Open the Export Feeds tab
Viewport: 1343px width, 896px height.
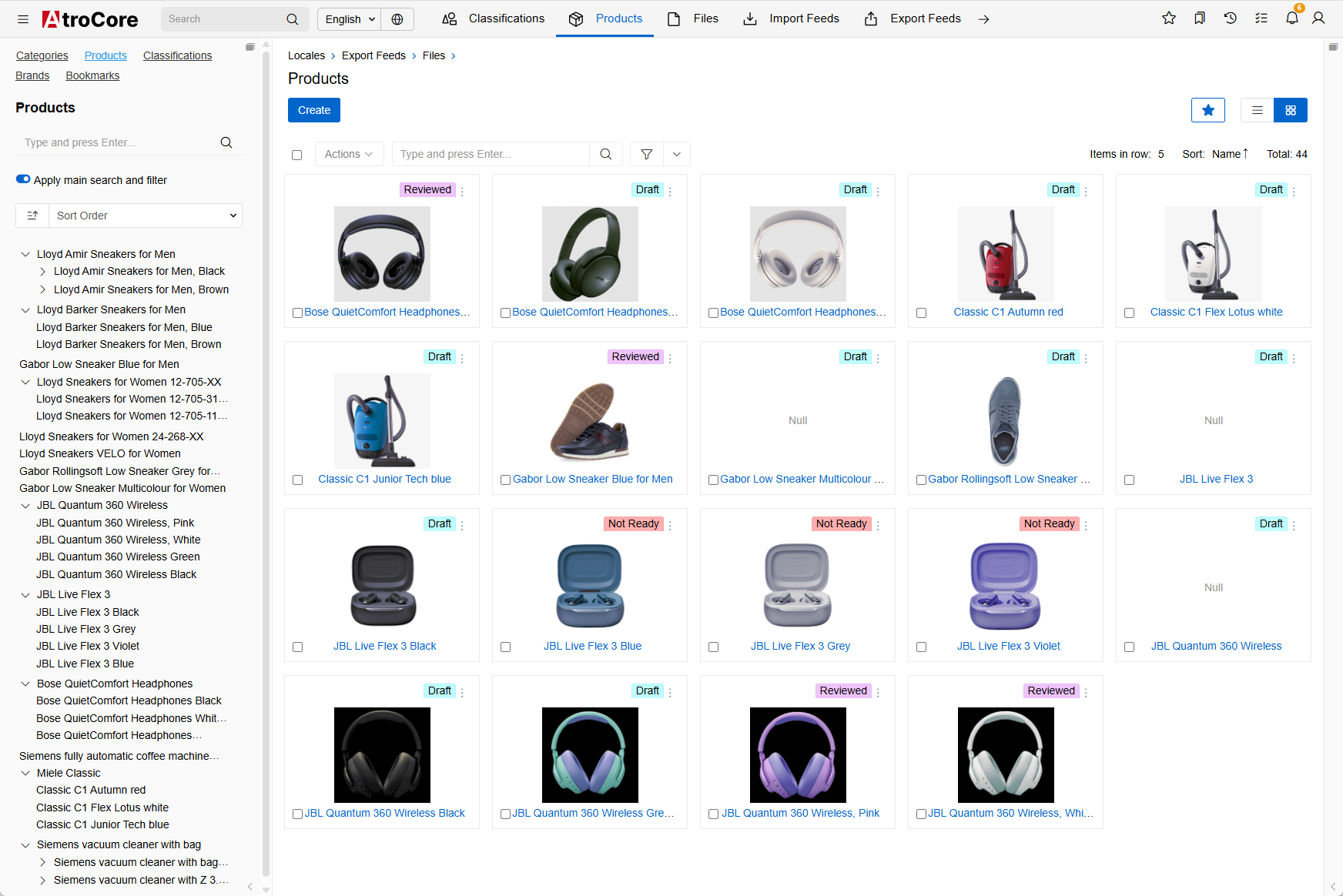click(x=913, y=18)
